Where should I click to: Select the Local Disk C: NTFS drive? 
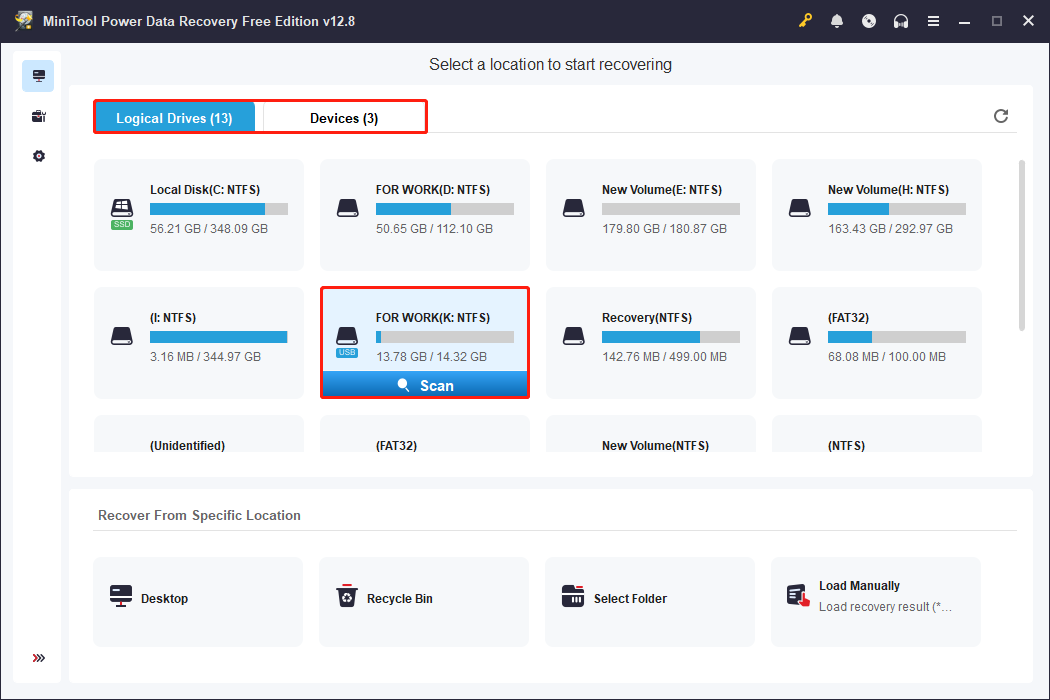[x=198, y=214]
